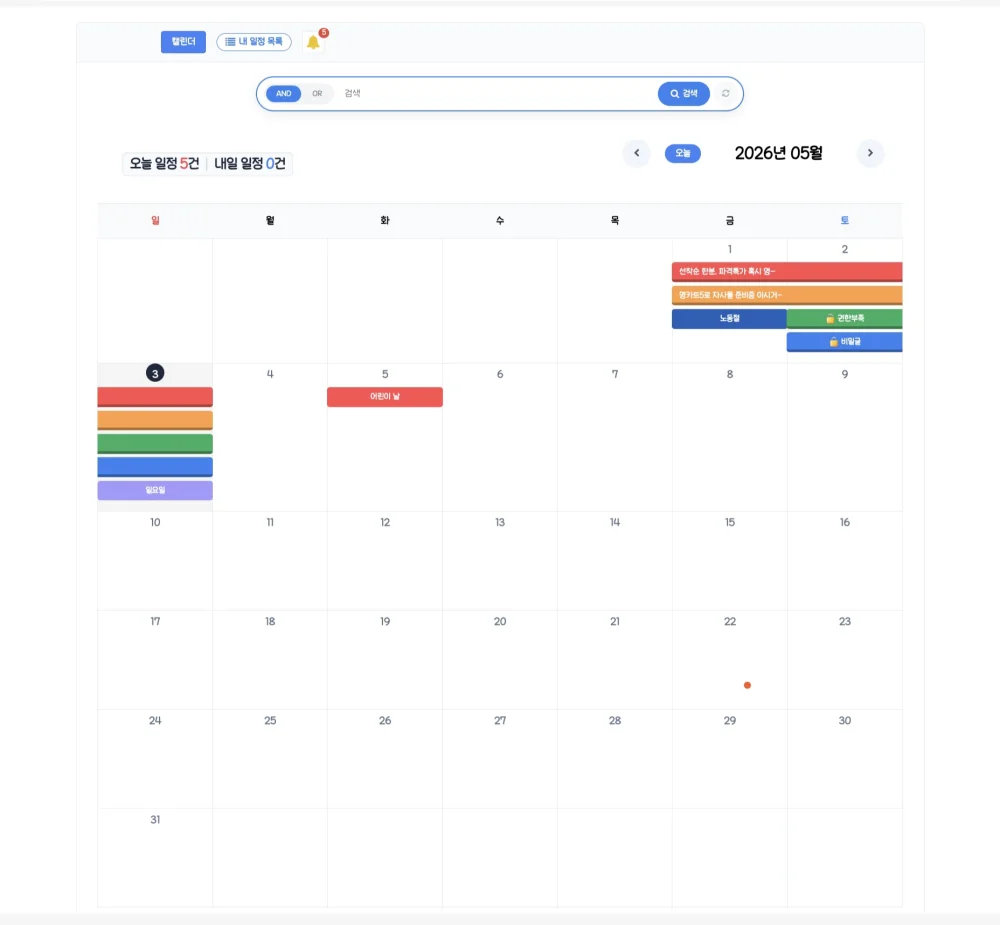The image size is (1000, 925).
Task: Select date 27 in the calendar
Action: [x=500, y=721]
